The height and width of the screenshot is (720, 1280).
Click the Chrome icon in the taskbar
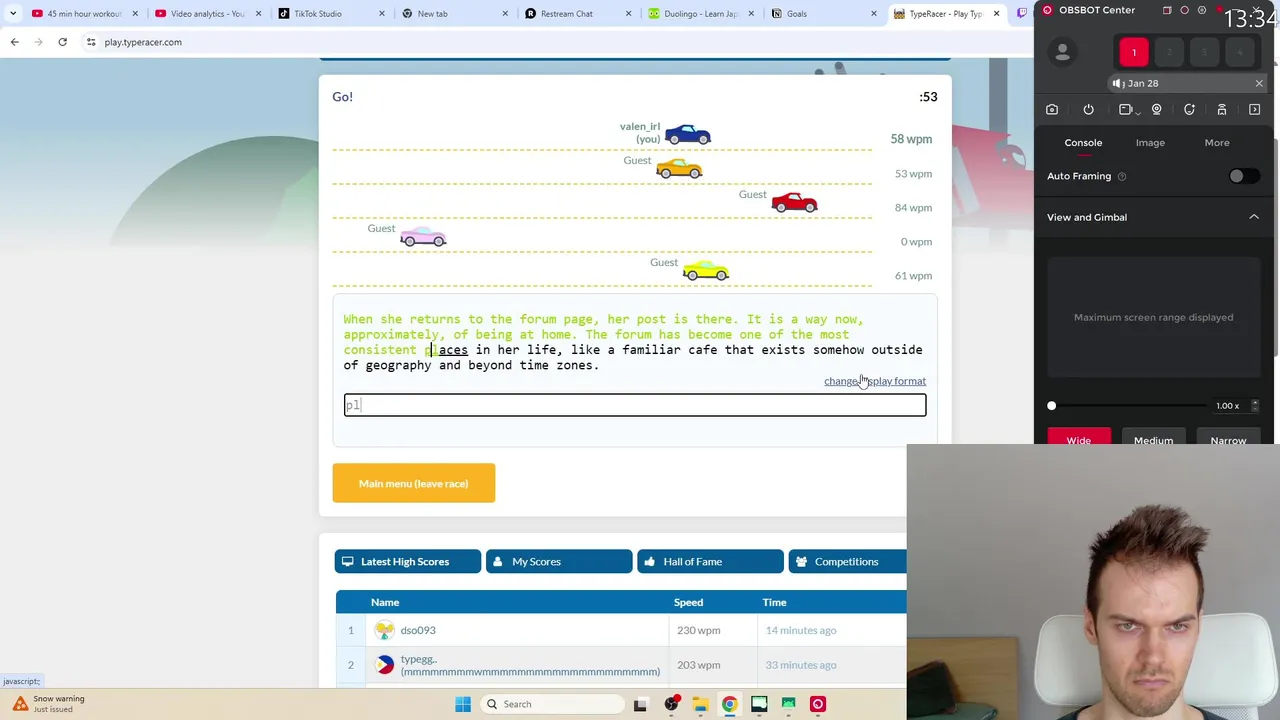[x=730, y=704]
